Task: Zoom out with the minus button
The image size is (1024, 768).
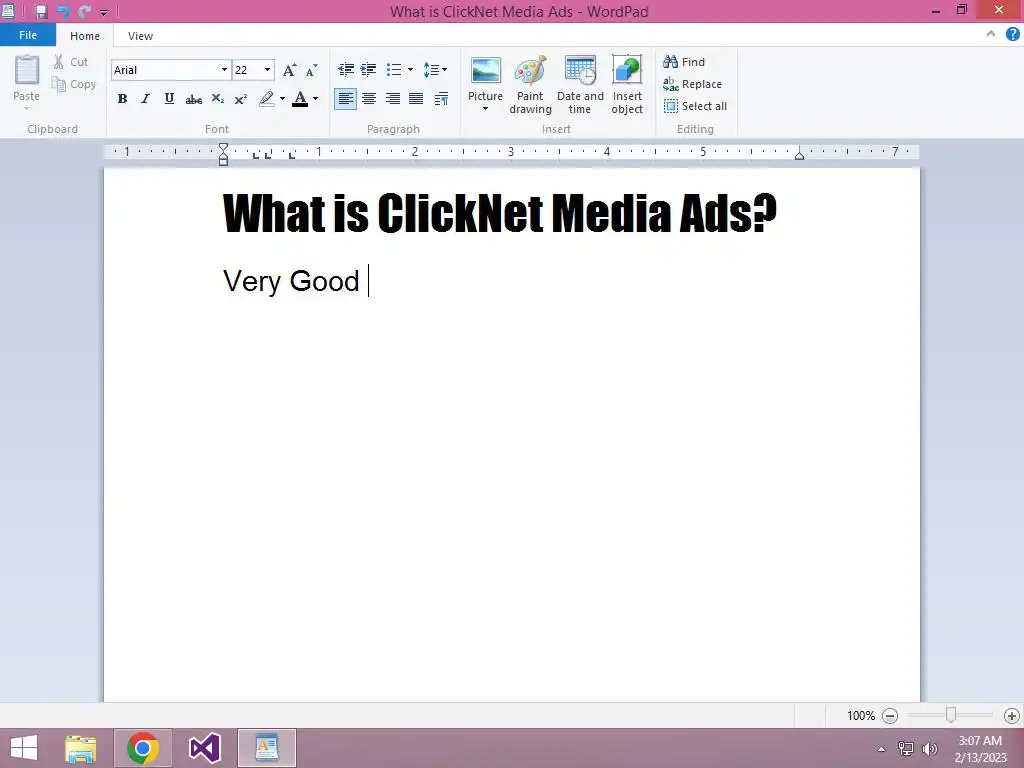Action: pos(889,716)
